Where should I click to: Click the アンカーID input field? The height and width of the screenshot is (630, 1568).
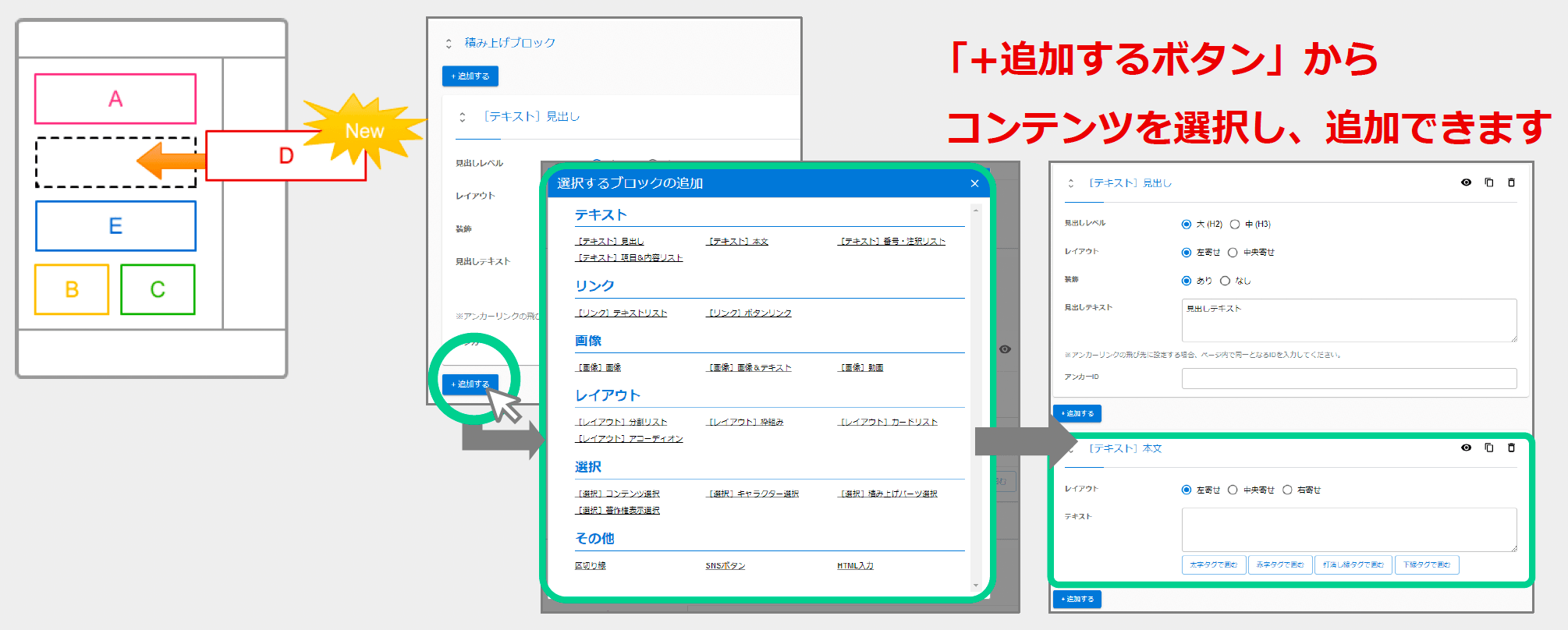tap(1350, 378)
